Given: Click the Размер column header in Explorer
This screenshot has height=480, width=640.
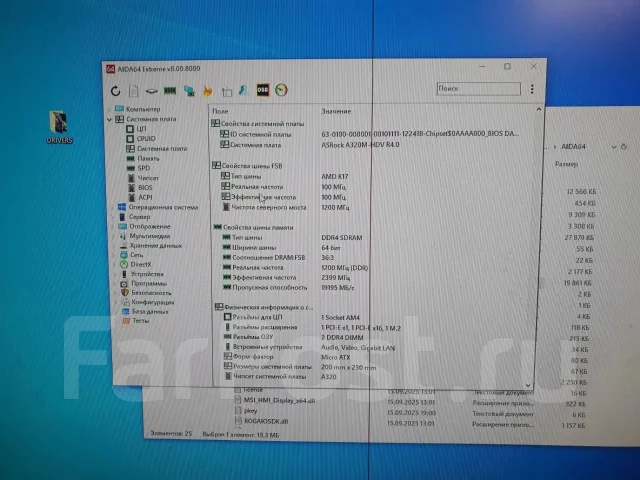Looking at the screenshot, I should point(567,164).
